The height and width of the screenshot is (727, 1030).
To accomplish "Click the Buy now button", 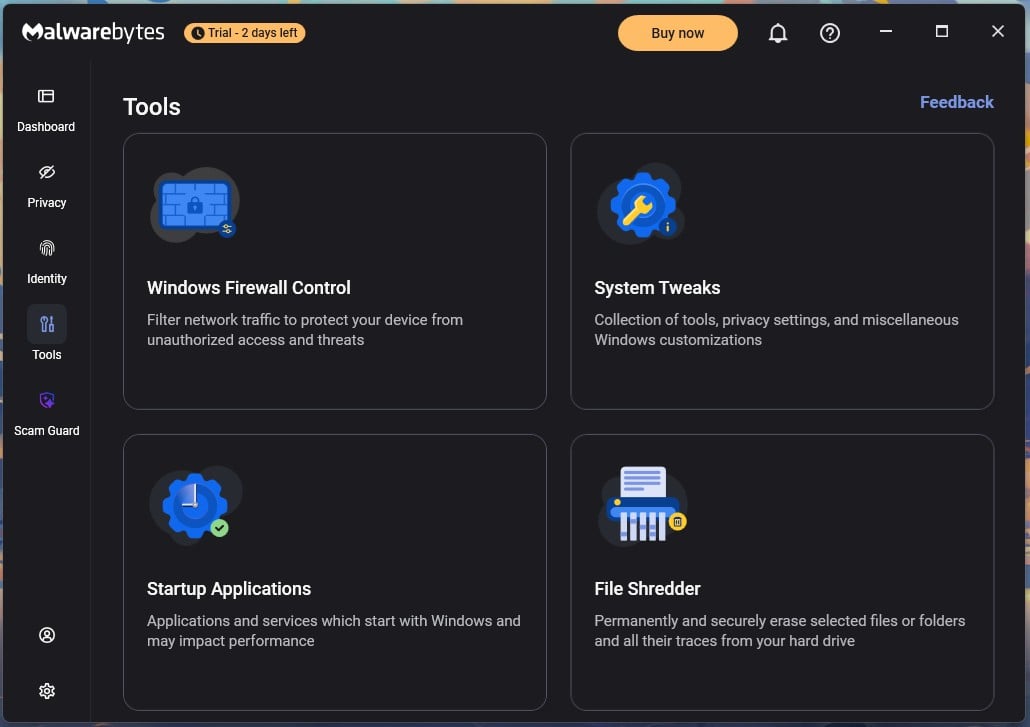I will click(x=677, y=33).
